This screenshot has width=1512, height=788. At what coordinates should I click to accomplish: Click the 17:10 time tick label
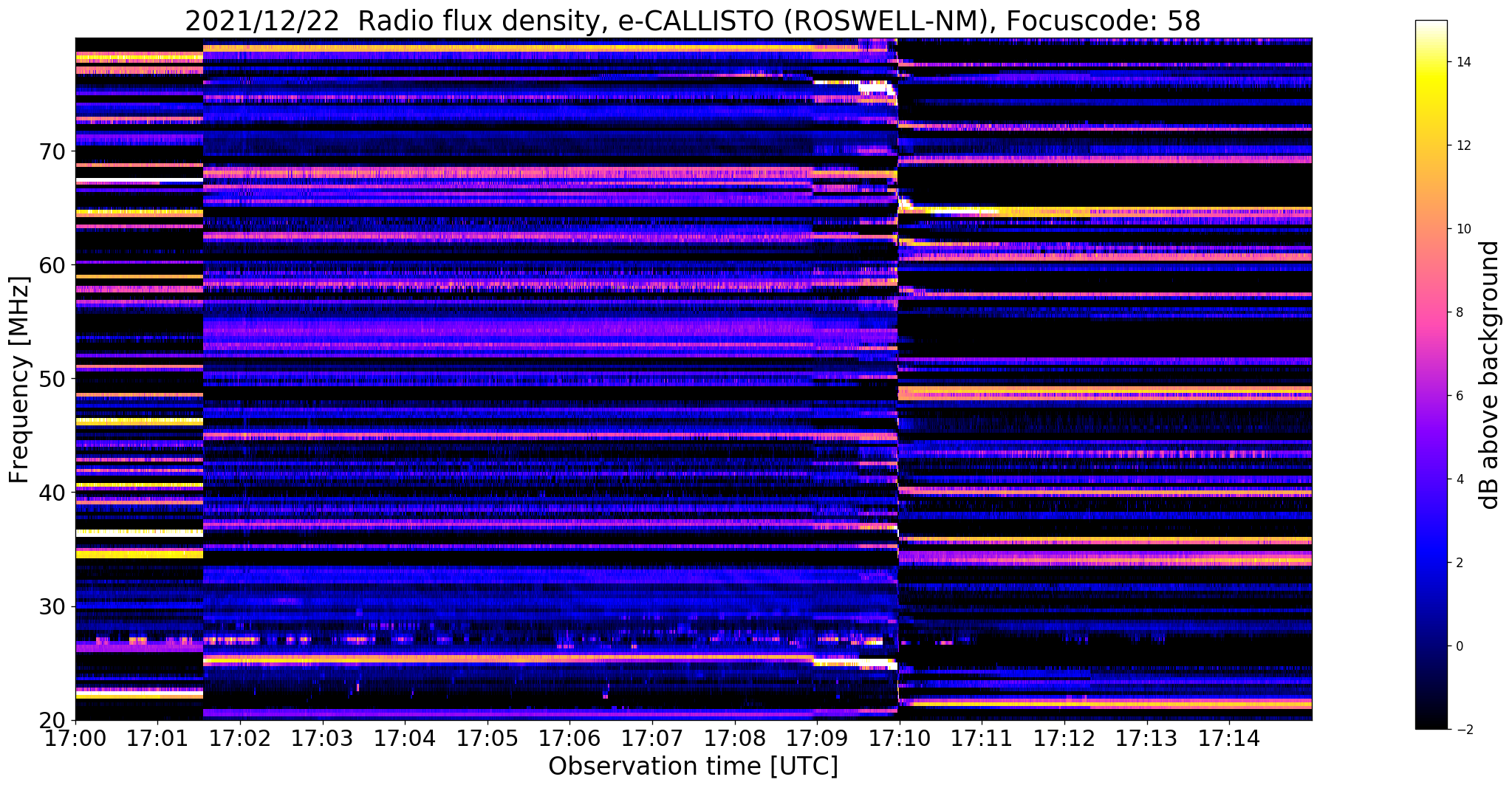click(x=899, y=737)
